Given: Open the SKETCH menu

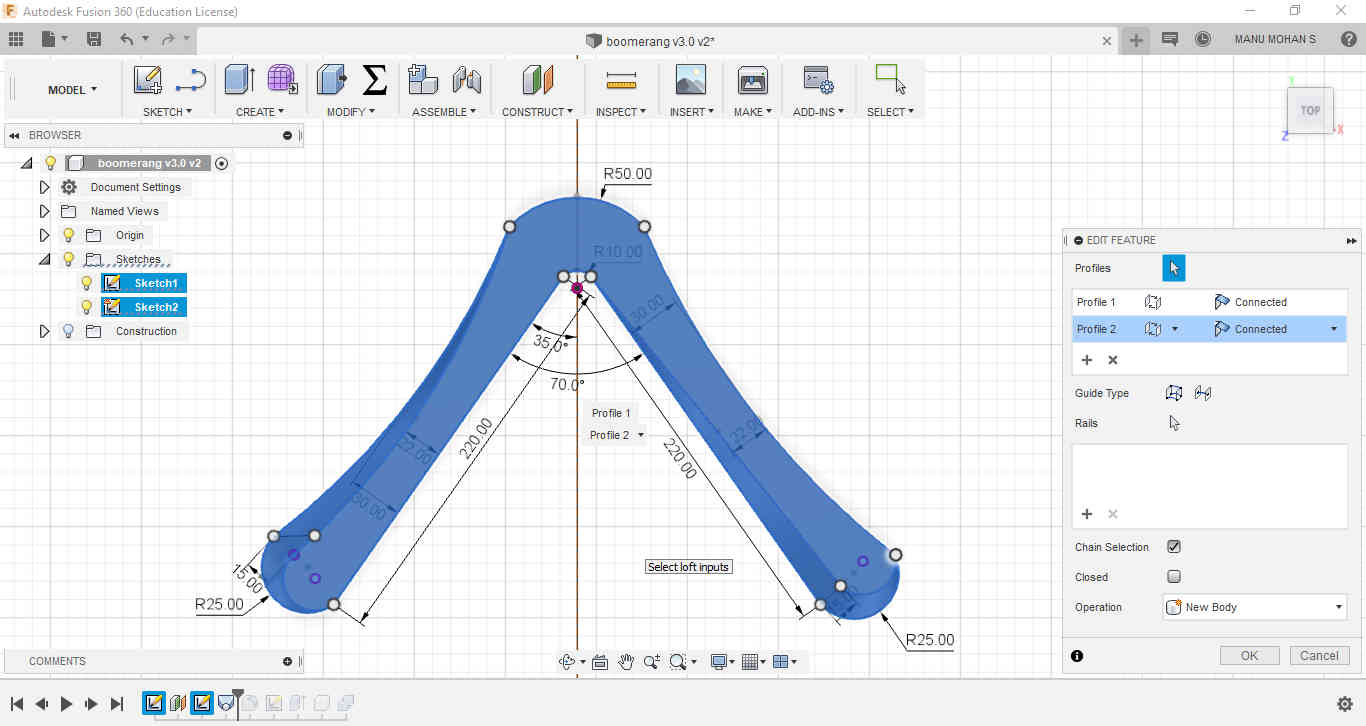Looking at the screenshot, I should 167,112.
